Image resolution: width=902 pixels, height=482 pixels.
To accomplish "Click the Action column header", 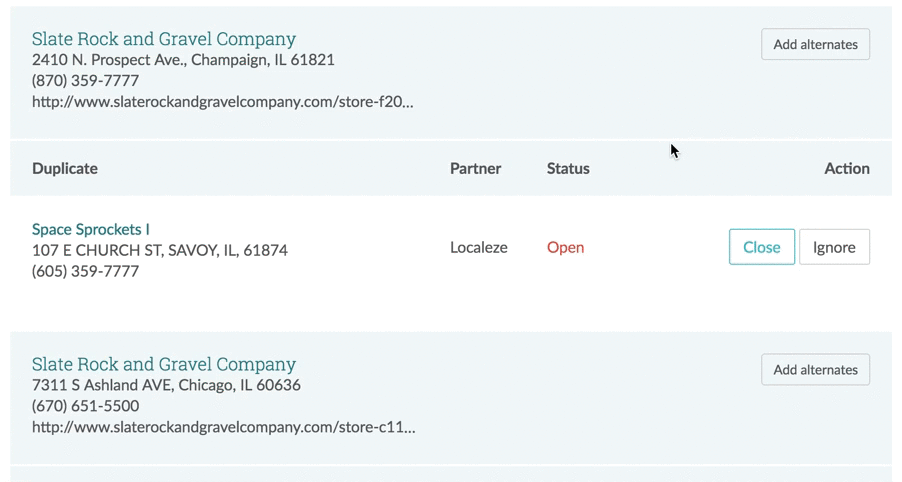I will point(846,169).
